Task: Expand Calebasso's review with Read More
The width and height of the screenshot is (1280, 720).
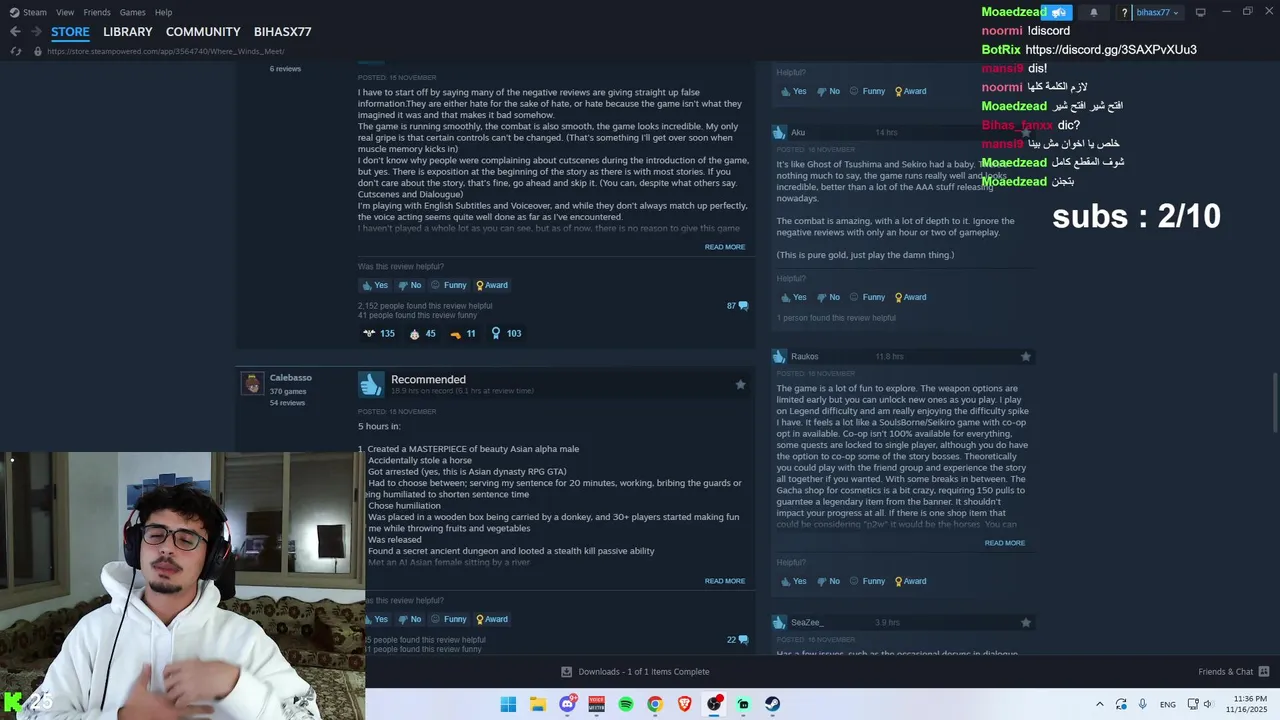Action: tap(725, 581)
